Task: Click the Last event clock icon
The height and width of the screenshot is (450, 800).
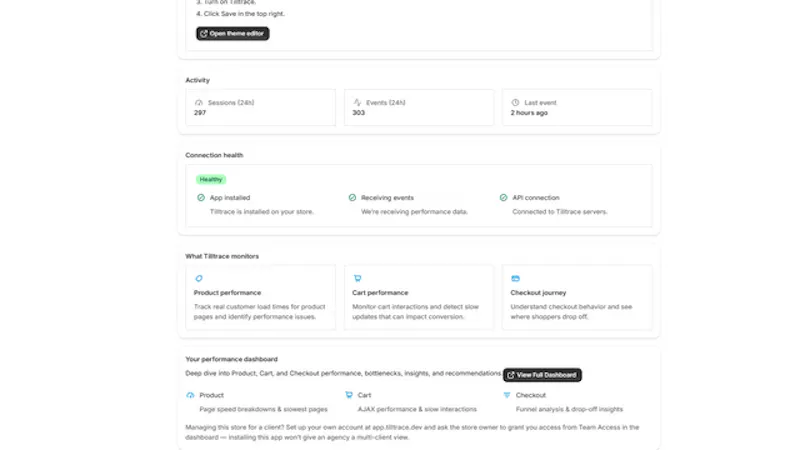Action: coord(515,103)
